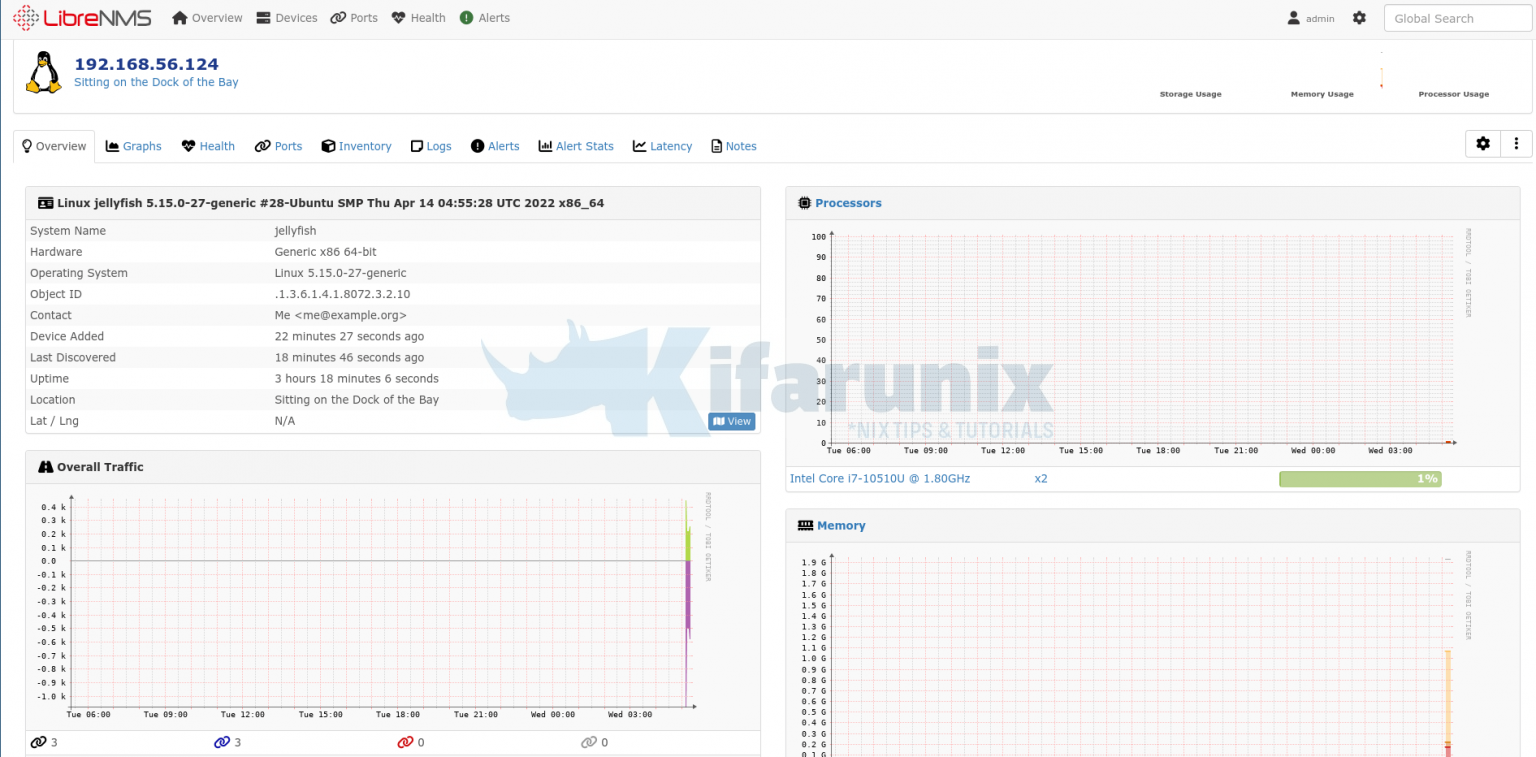This screenshot has width=1536, height=757.
Task: Open the three-dot overflow menu beside the gear
Action: pos(1516,143)
